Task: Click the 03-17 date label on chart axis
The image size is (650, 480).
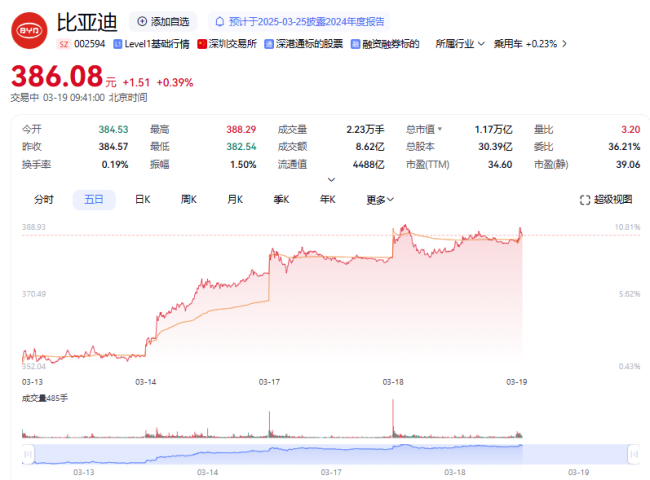Action: pyautogui.click(x=269, y=382)
